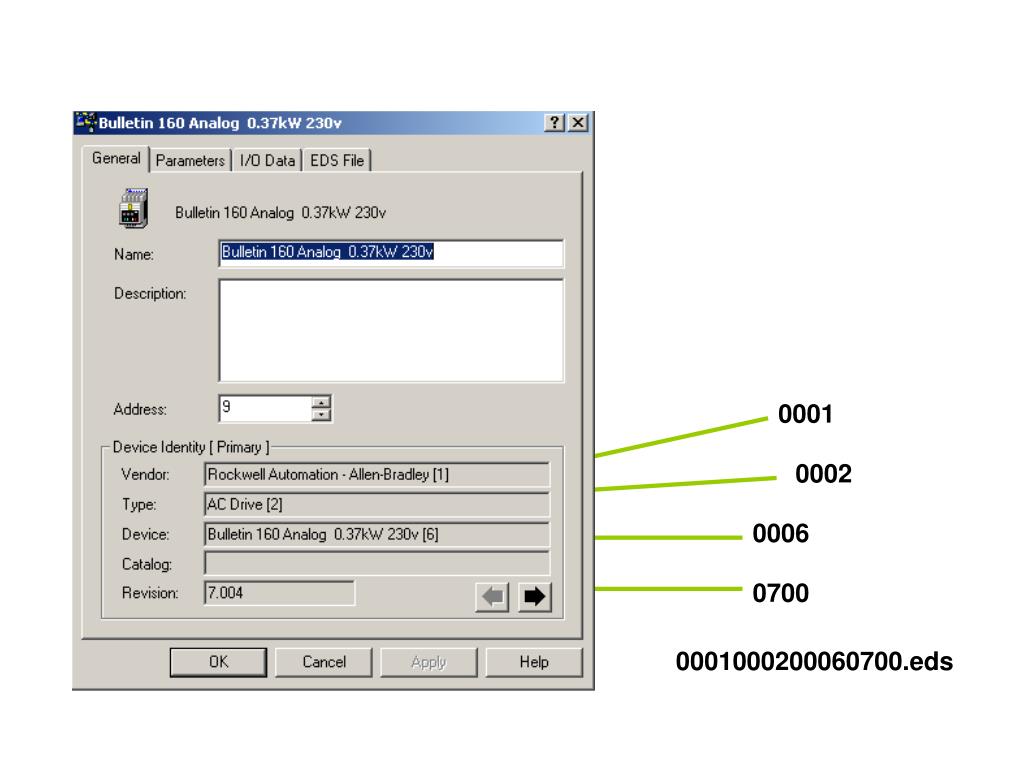Close the Bulletin 160 Analog dialog
Image resolution: width=1024 pixels, height=768 pixels.
[x=578, y=123]
